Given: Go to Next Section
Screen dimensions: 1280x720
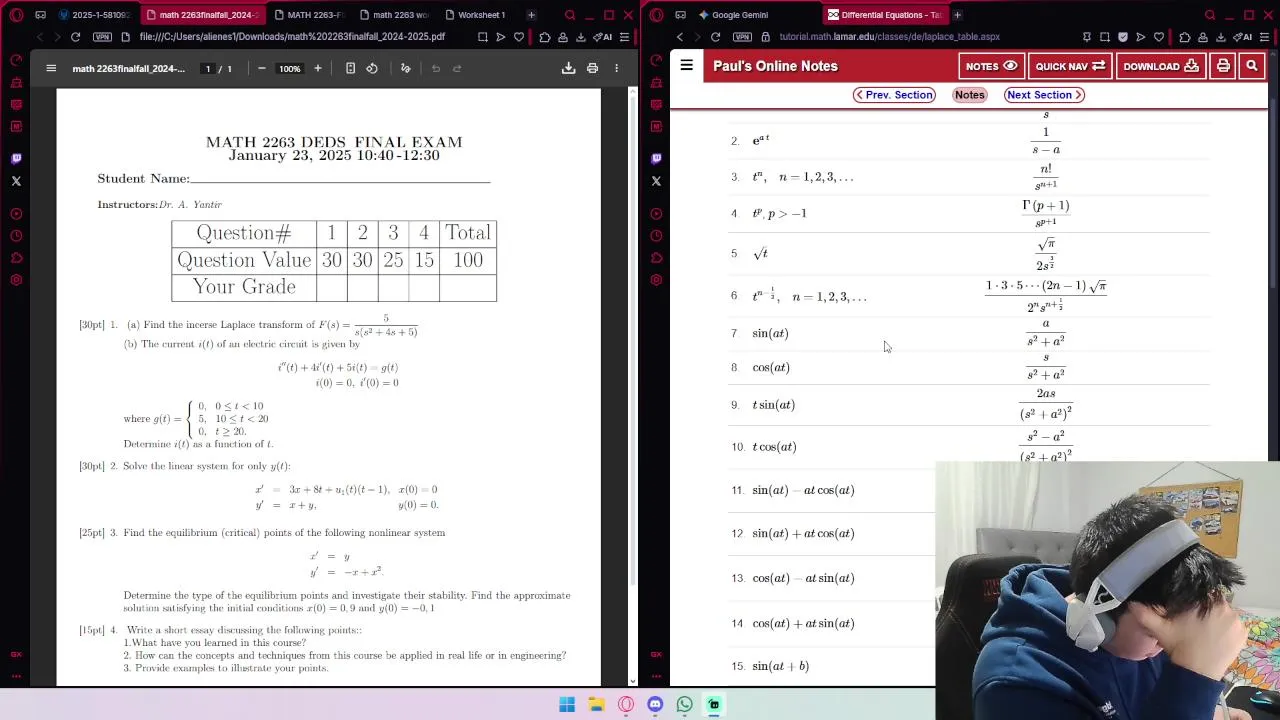Looking at the screenshot, I should 1044,95.
